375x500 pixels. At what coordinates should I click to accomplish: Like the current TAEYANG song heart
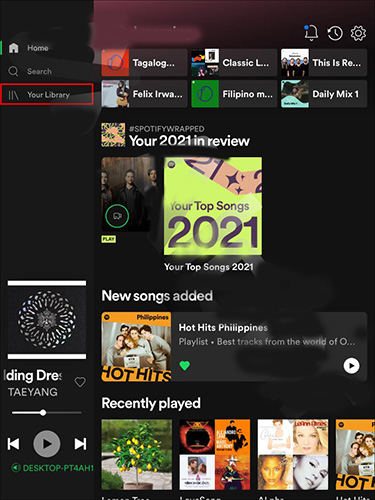(x=80, y=382)
